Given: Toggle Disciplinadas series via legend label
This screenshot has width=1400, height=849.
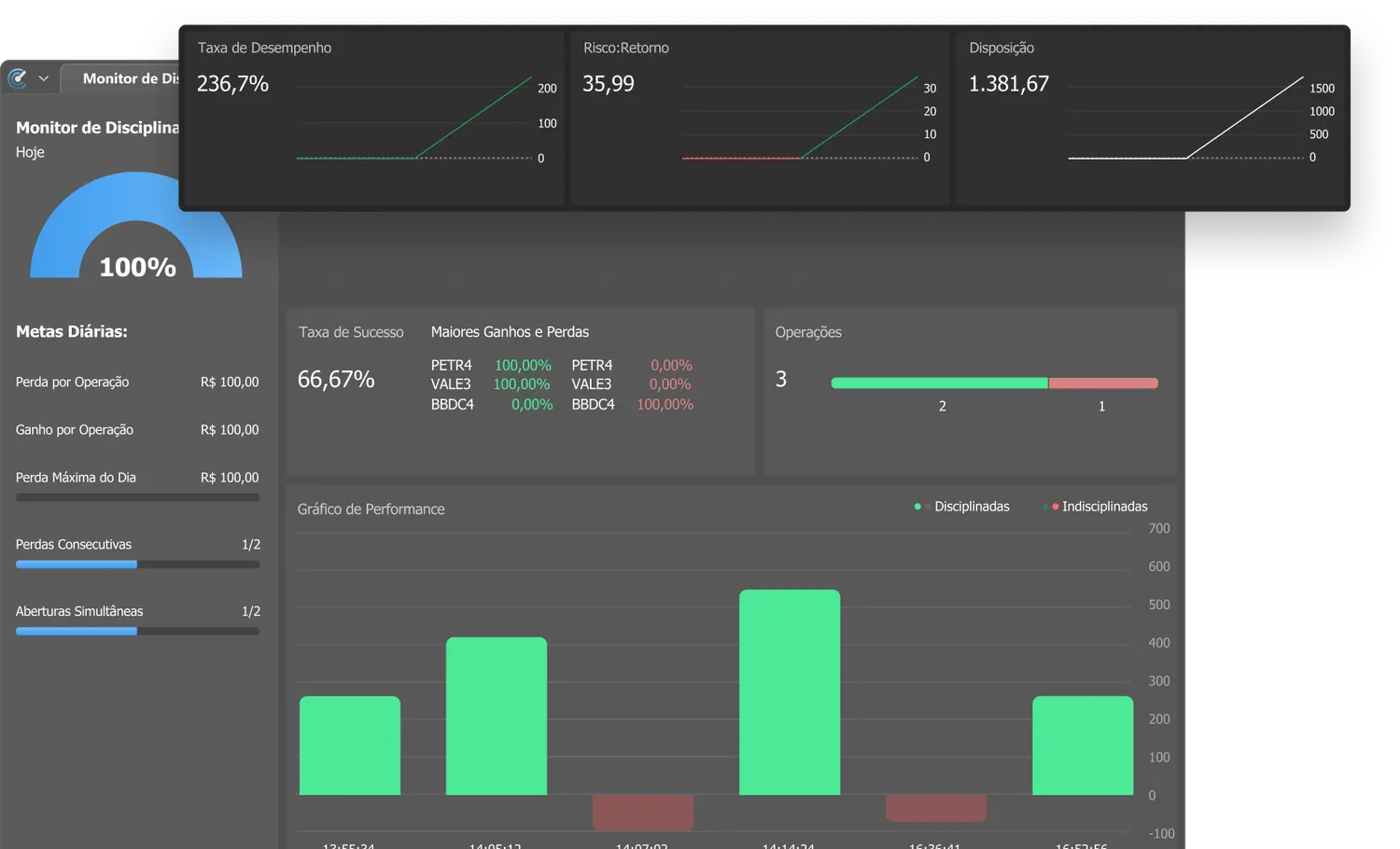Looking at the screenshot, I should [972, 507].
